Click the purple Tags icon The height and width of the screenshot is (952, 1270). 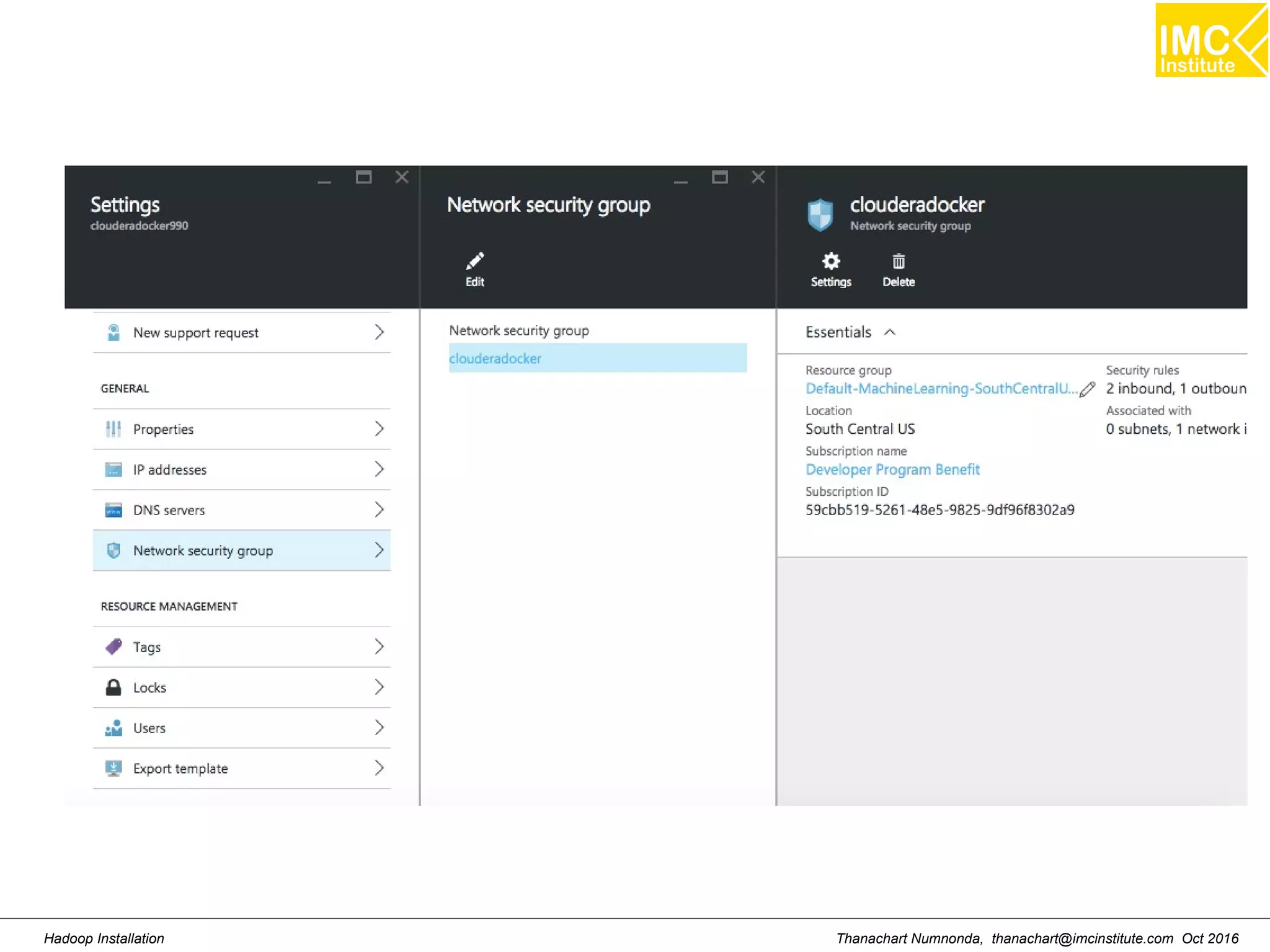(113, 646)
